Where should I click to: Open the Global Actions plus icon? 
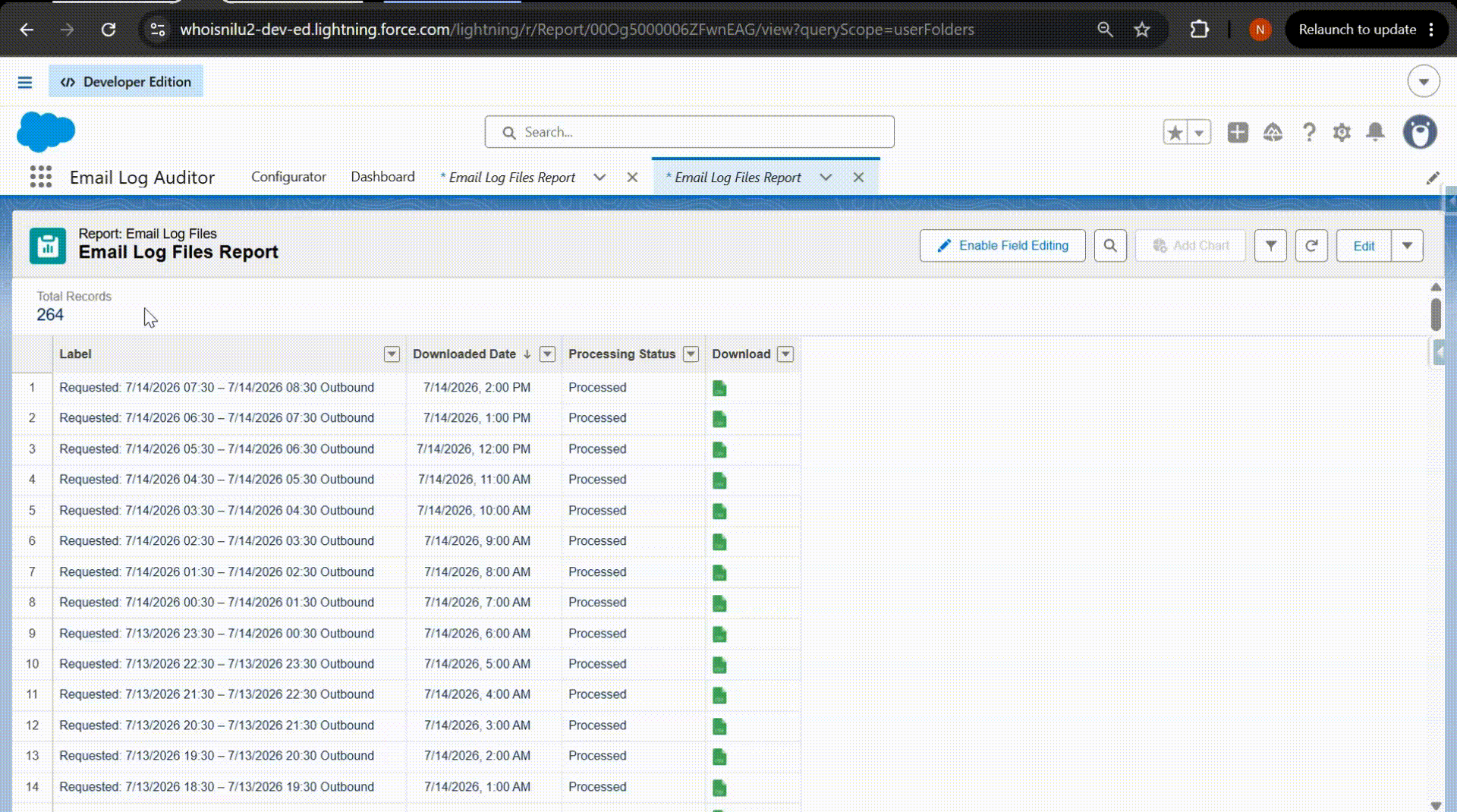tap(1238, 132)
